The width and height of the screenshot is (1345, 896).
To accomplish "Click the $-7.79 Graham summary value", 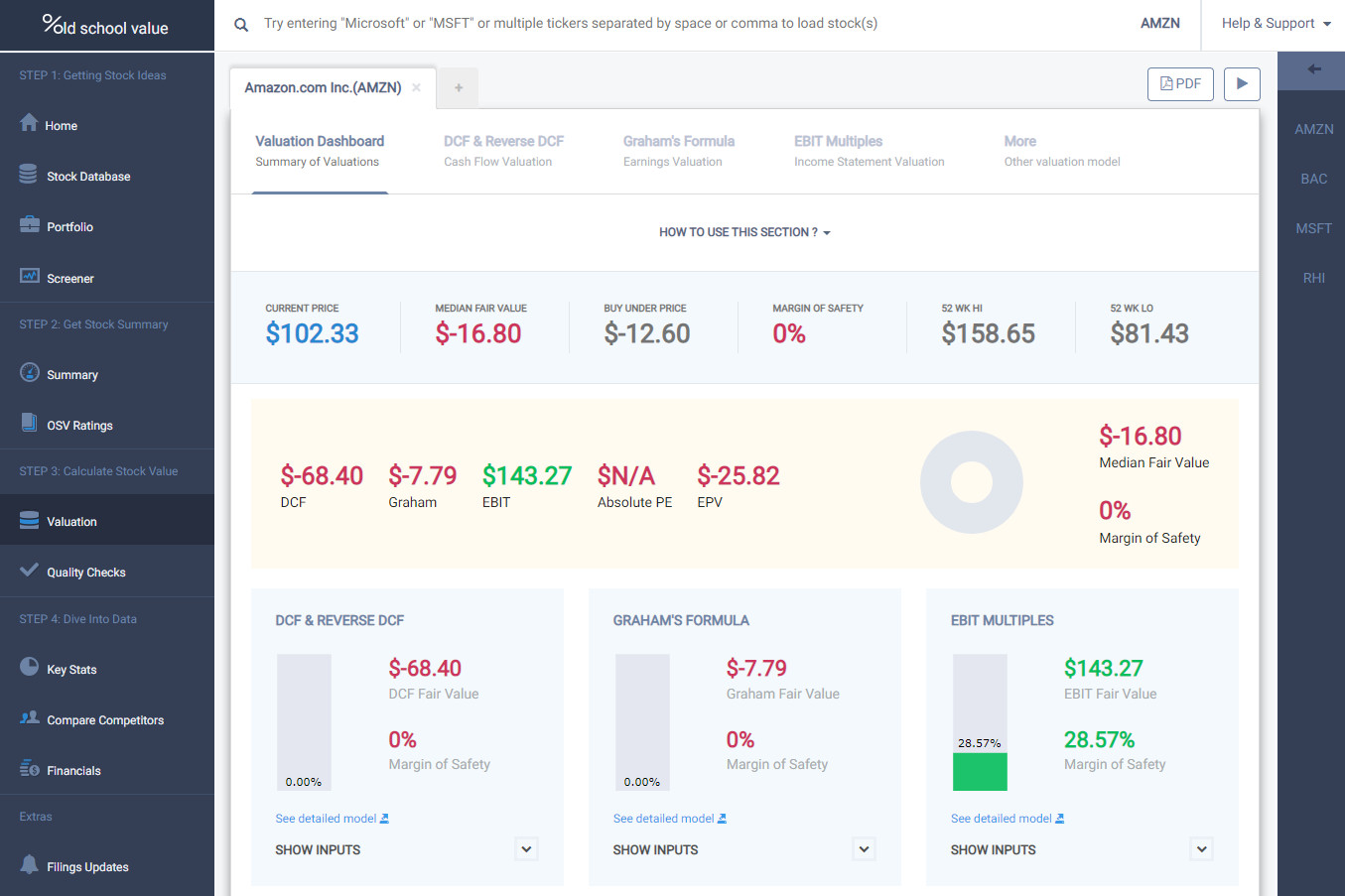I will click(423, 475).
